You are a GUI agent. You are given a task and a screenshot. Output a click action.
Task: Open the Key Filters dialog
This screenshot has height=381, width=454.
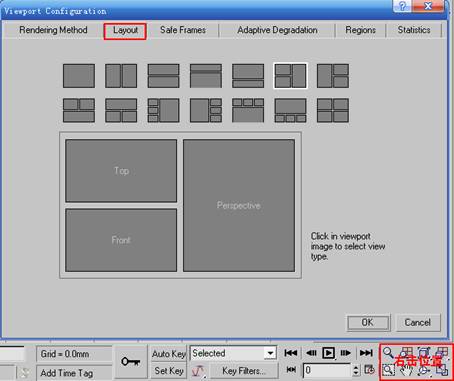click(244, 371)
